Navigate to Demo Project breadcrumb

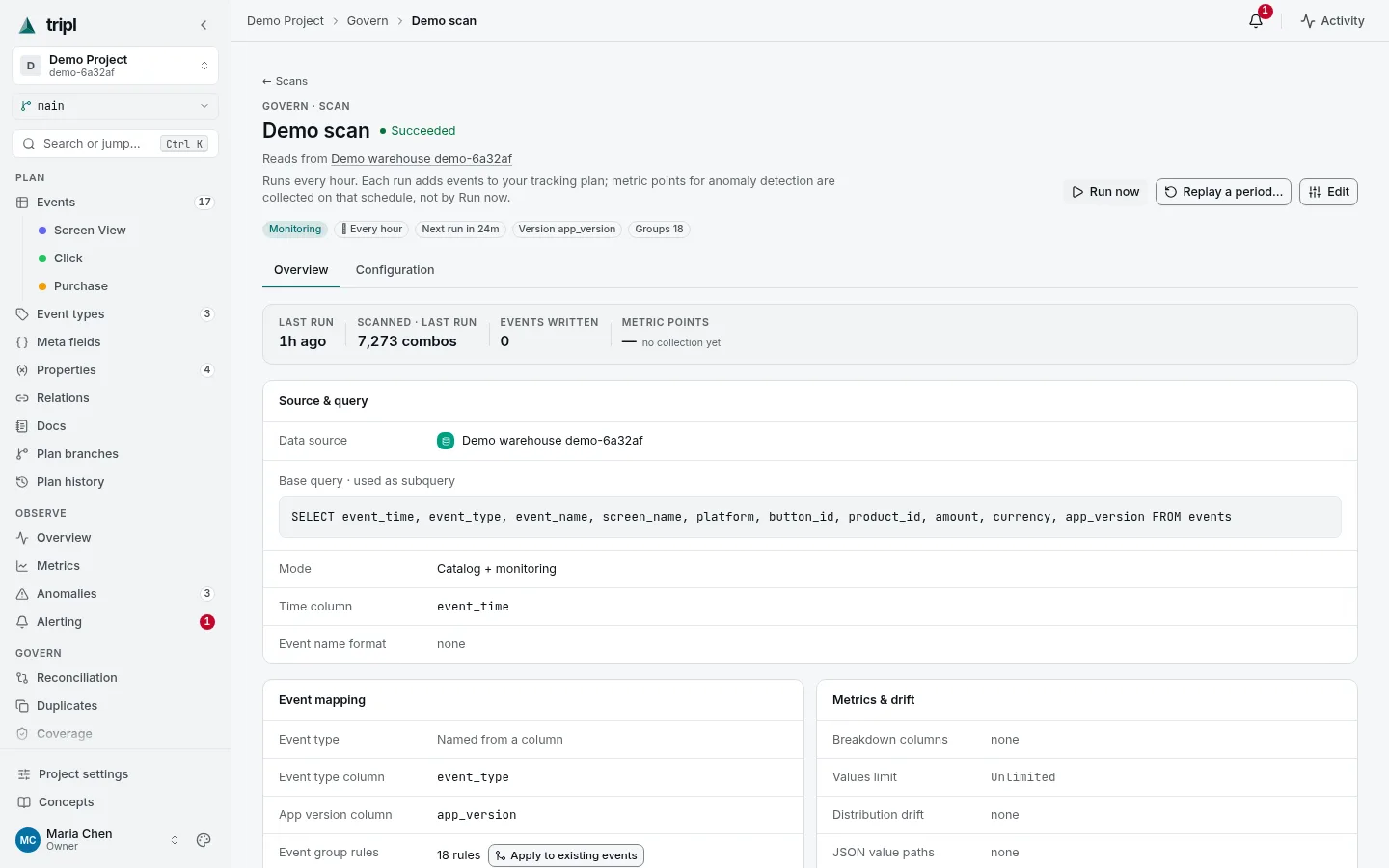pyautogui.click(x=286, y=21)
